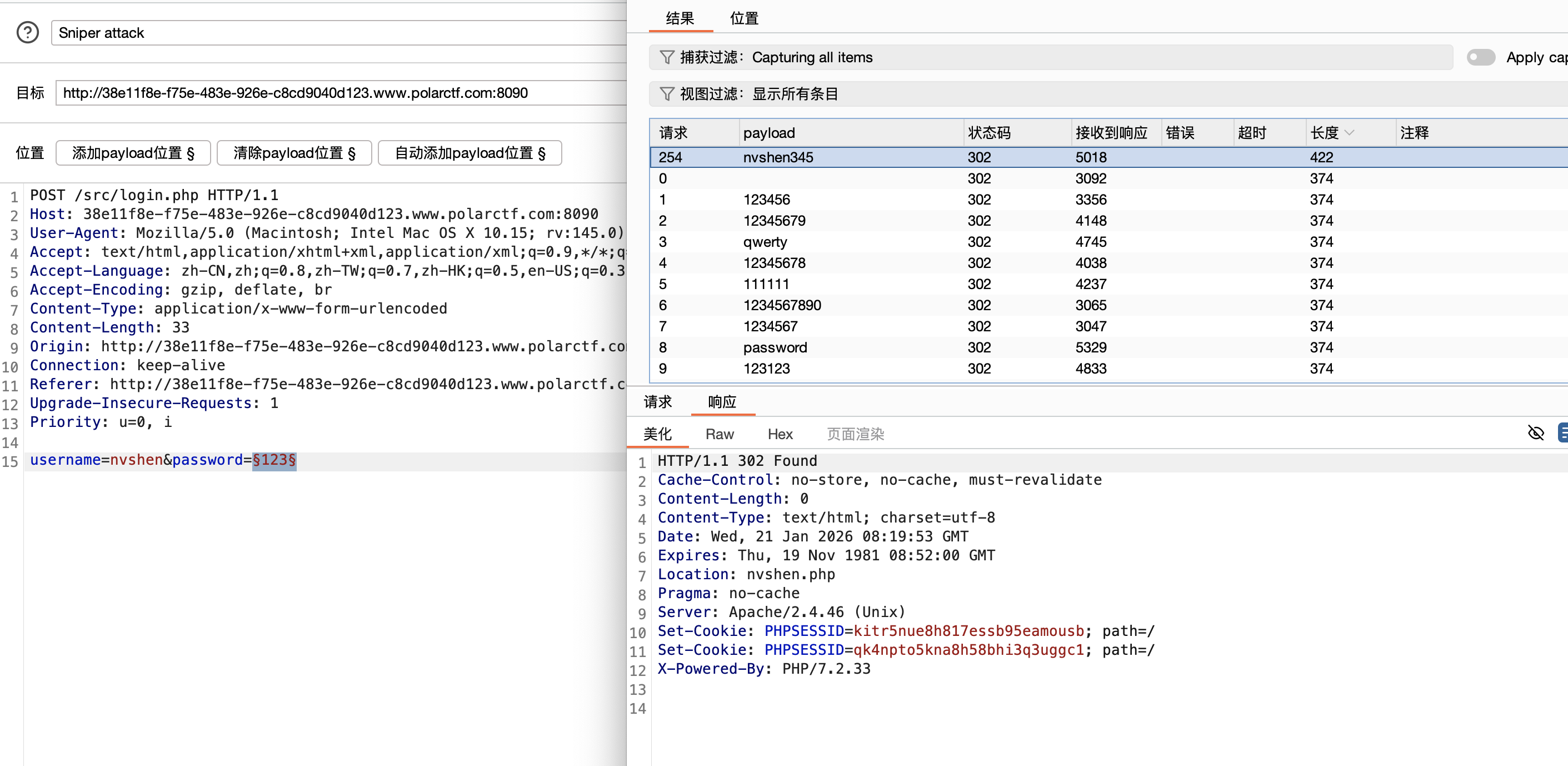This screenshot has height=766, width=1568.
Task: Click the 清除payload位置 § button
Action: point(294,153)
